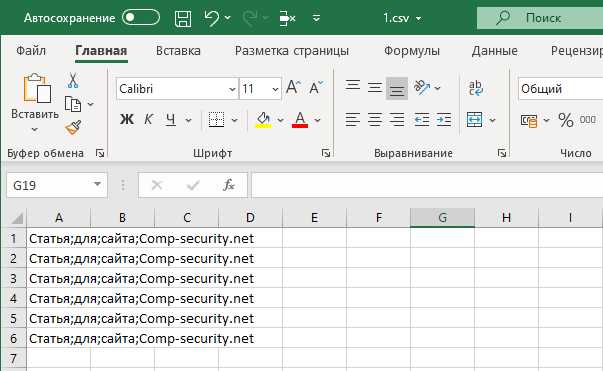Open underline style dropdown arrow

tap(188, 120)
